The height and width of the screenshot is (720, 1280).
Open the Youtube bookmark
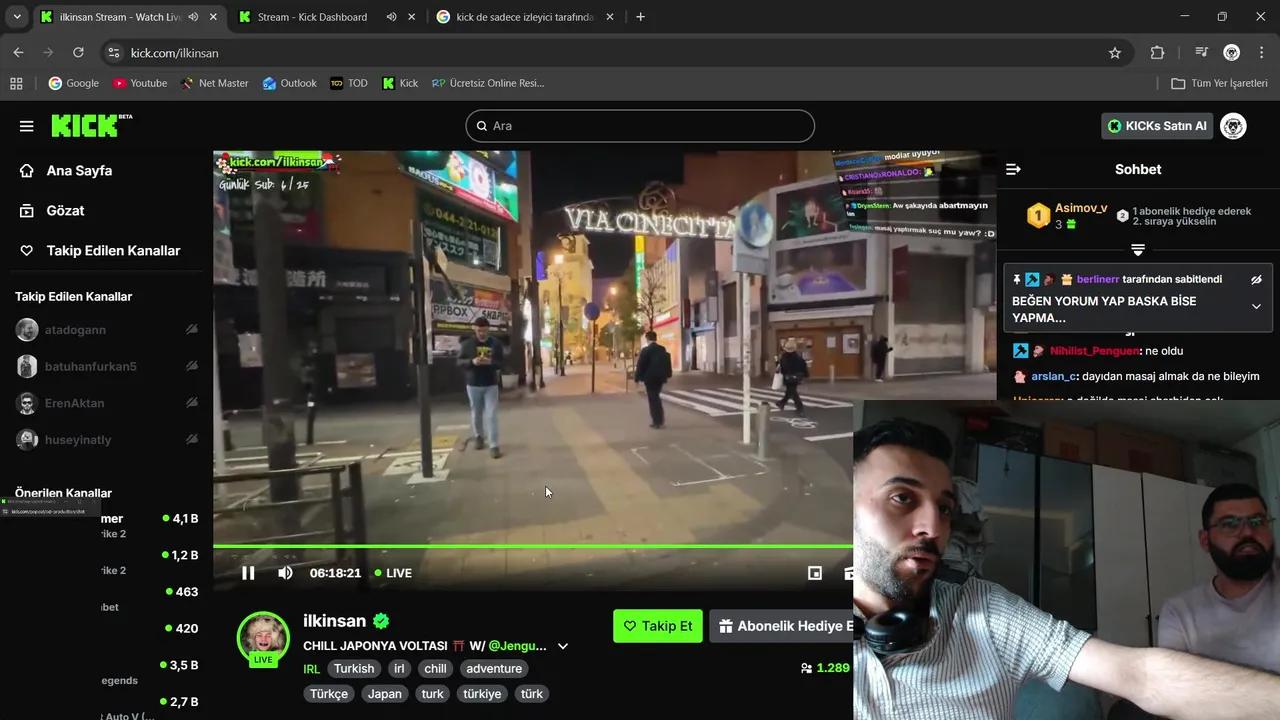click(x=140, y=83)
